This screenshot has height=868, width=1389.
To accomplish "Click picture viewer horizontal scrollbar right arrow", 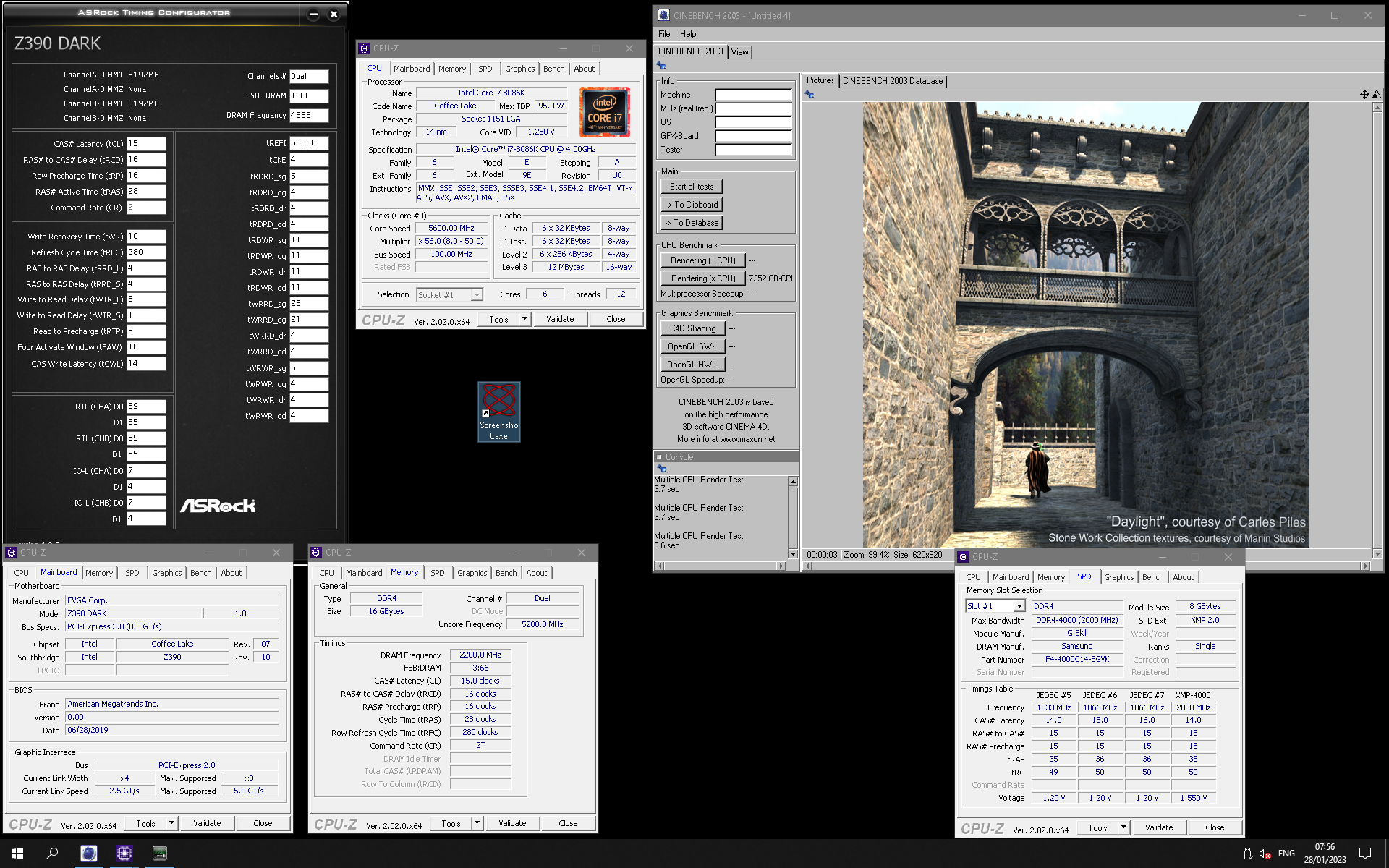I will (1366, 566).
